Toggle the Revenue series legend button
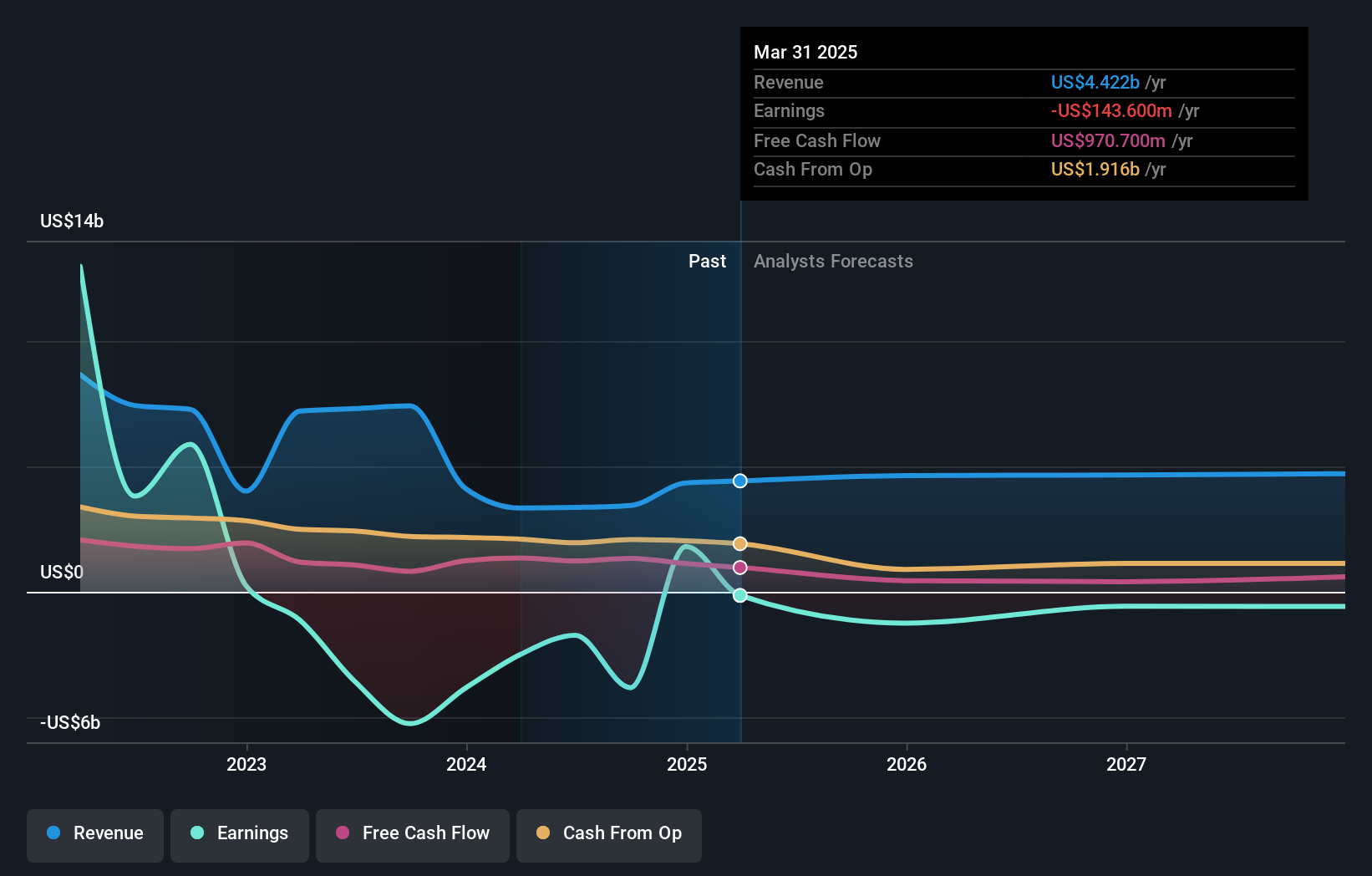Screen dimensions: 1372x876 coord(95,835)
